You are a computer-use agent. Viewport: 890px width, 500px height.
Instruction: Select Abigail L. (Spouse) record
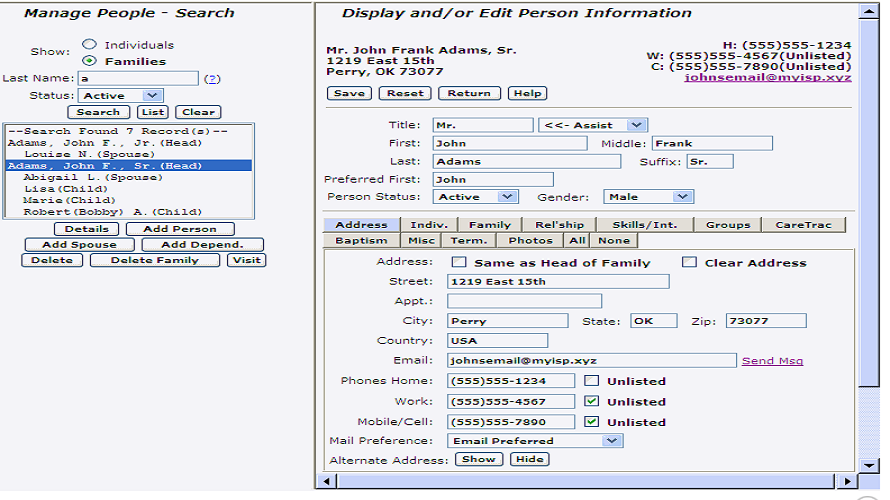(x=129, y=177)
